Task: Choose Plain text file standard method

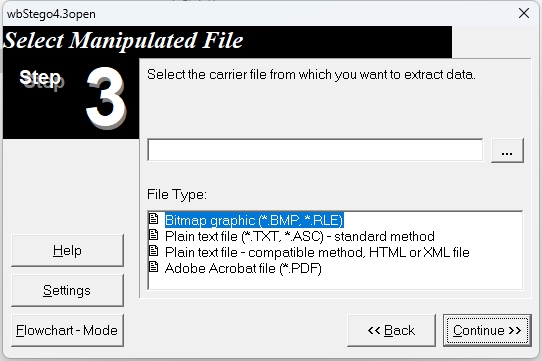Action: 300,236
